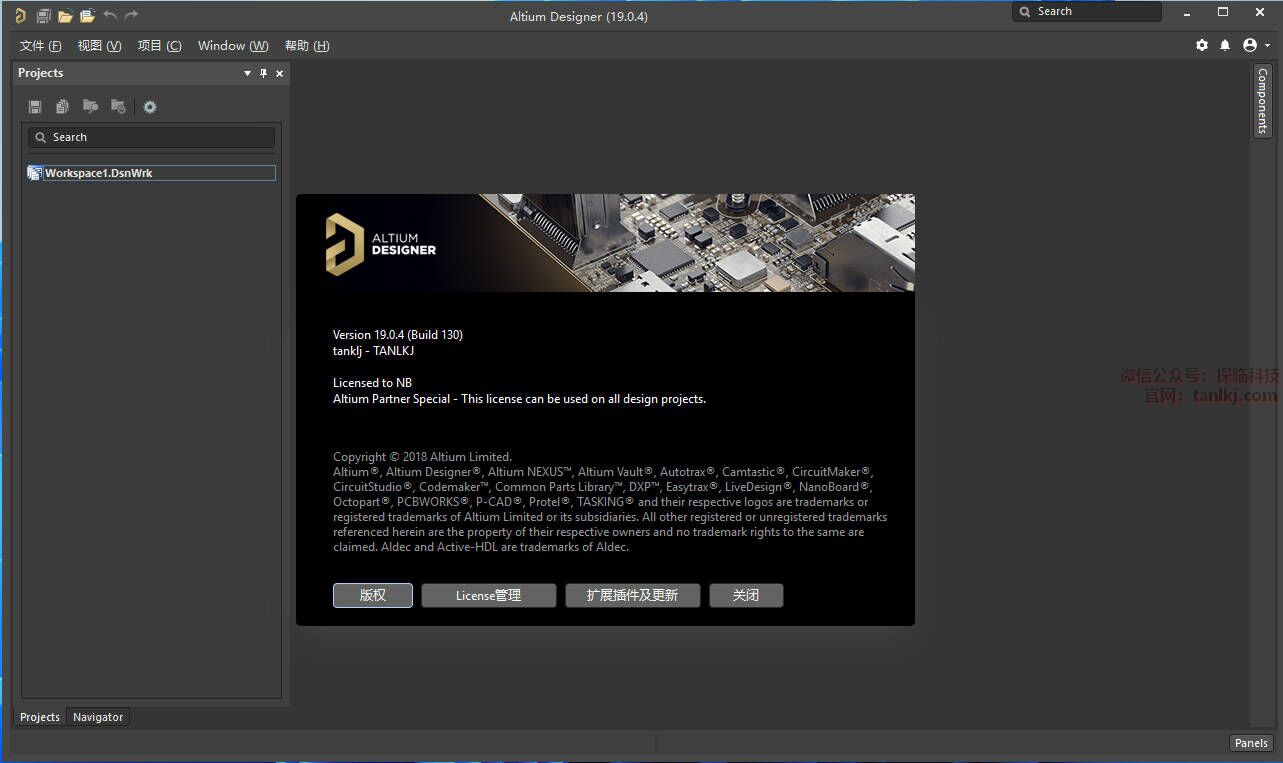Click the user account avatar icon

1250,45
